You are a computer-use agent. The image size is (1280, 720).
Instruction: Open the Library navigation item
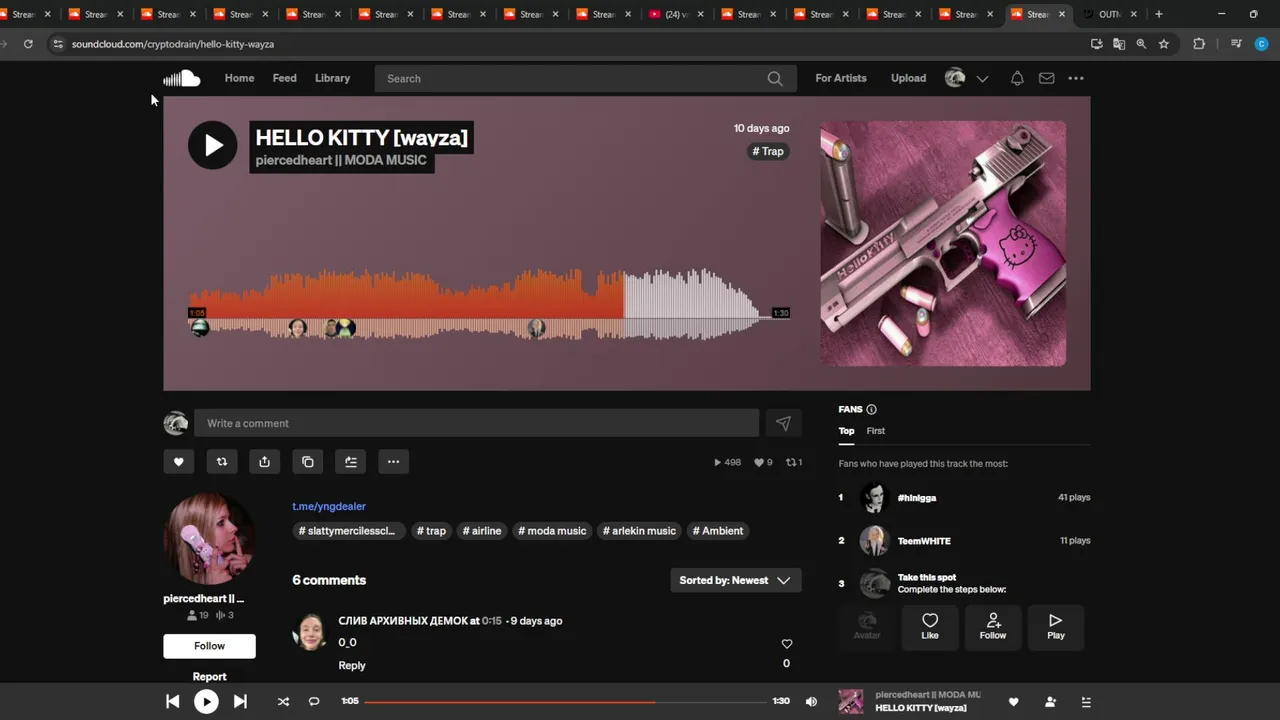[x=332, y=78]
